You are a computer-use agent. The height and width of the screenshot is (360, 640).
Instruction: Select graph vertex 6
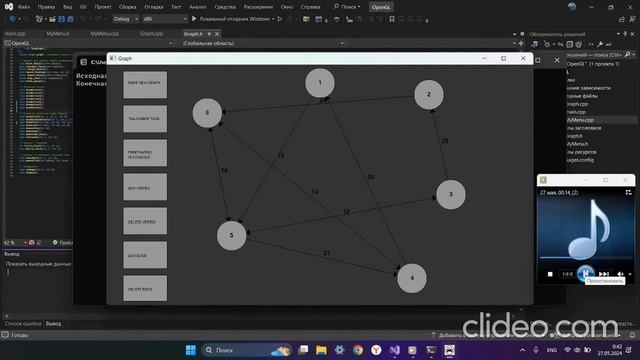pyautogui.click(x=207, y=113)
